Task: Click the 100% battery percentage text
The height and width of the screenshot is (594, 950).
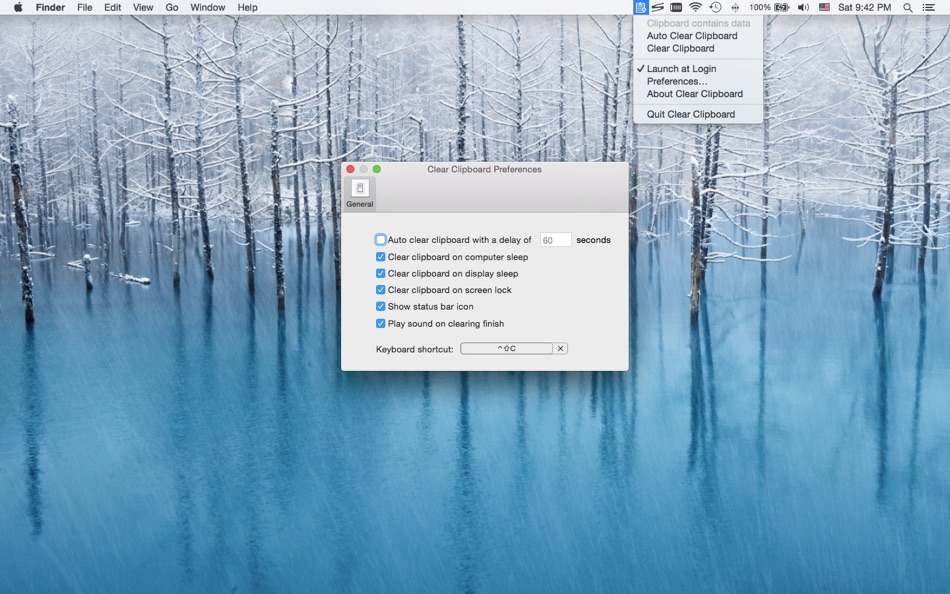Action: 760,7
